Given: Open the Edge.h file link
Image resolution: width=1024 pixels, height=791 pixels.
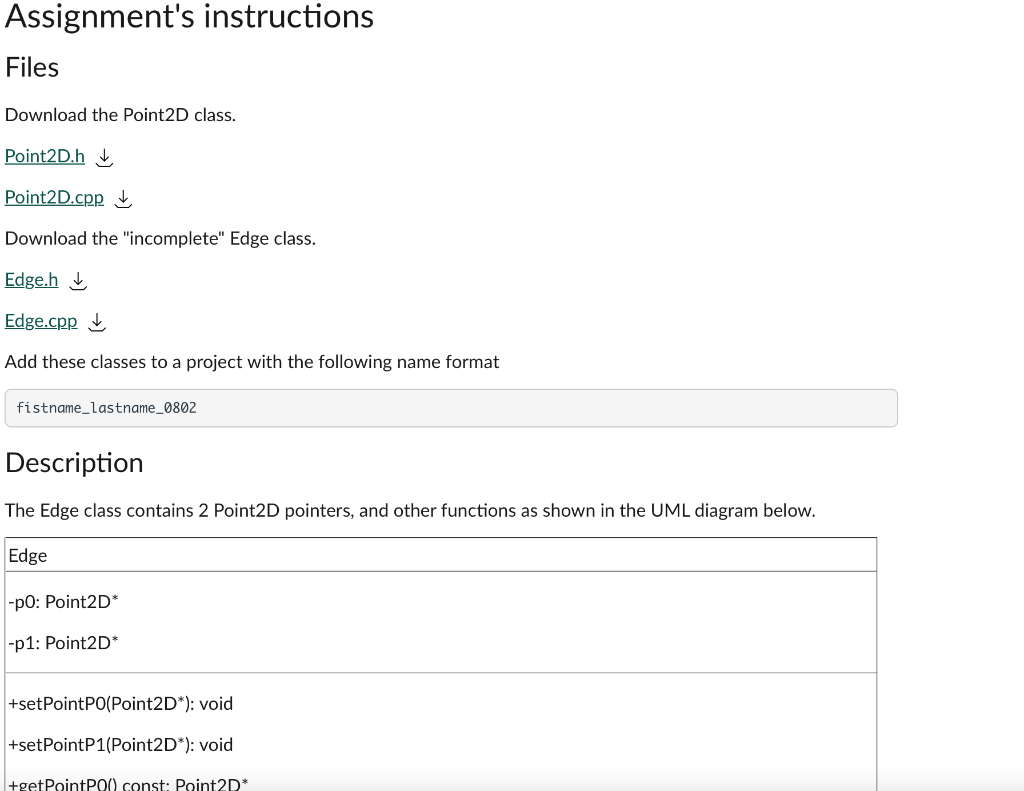Looking at the screenshot, I should [30, 279].
